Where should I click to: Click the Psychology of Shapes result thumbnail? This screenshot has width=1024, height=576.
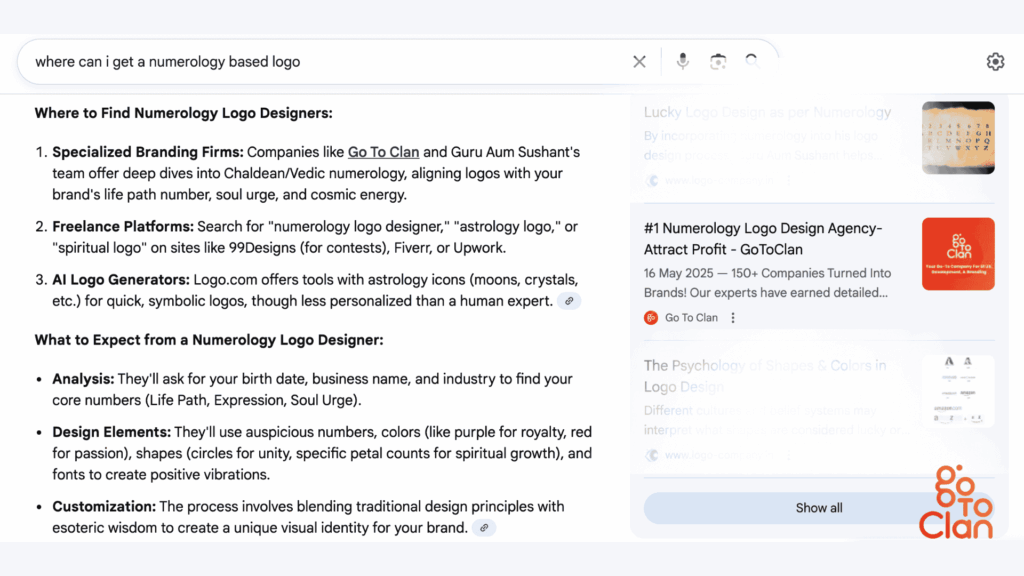click(958, 391)
